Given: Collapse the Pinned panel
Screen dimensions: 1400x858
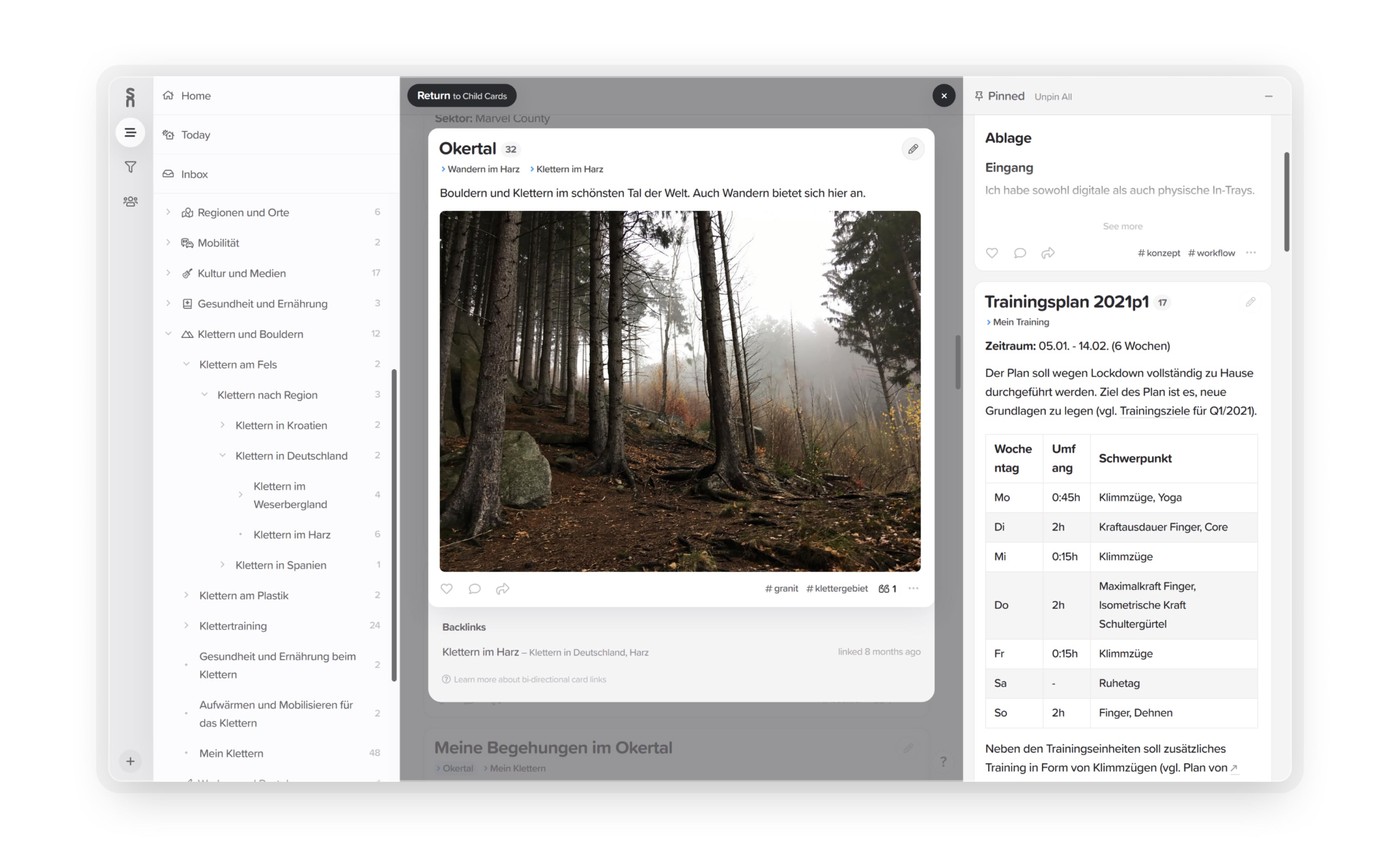Looking at the screenshot, I should click(x=1268, y=95).
